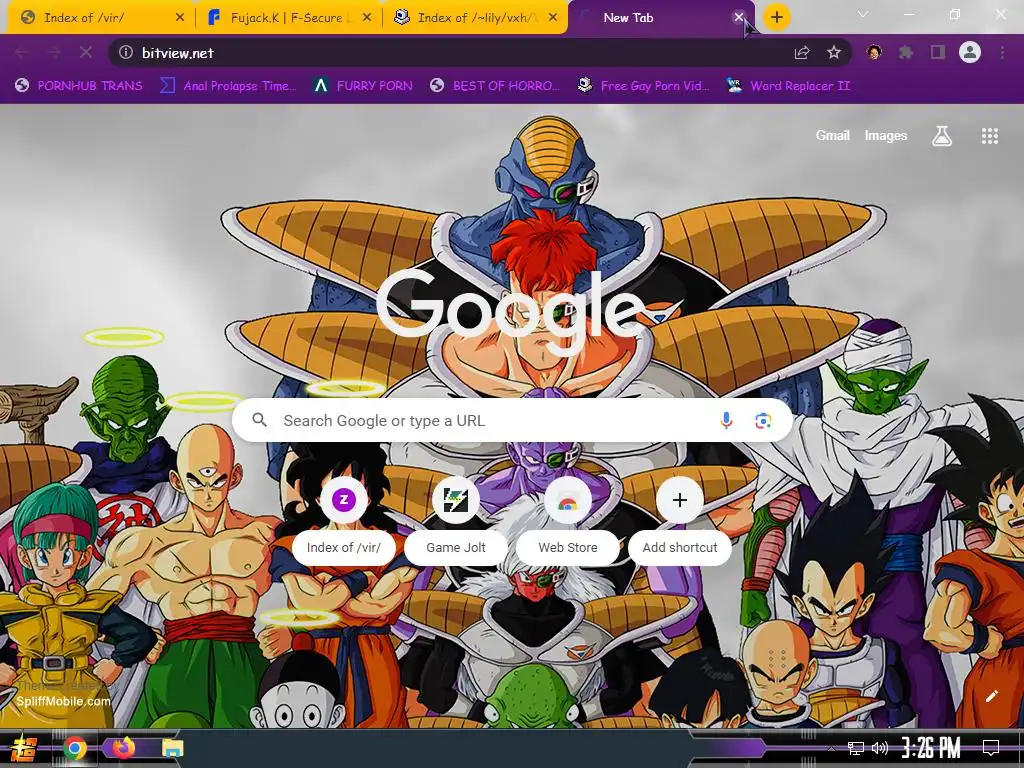Viewport: 1024px width, 768px height.
Task: View site information icon in address bar
Action: [126, 53]
